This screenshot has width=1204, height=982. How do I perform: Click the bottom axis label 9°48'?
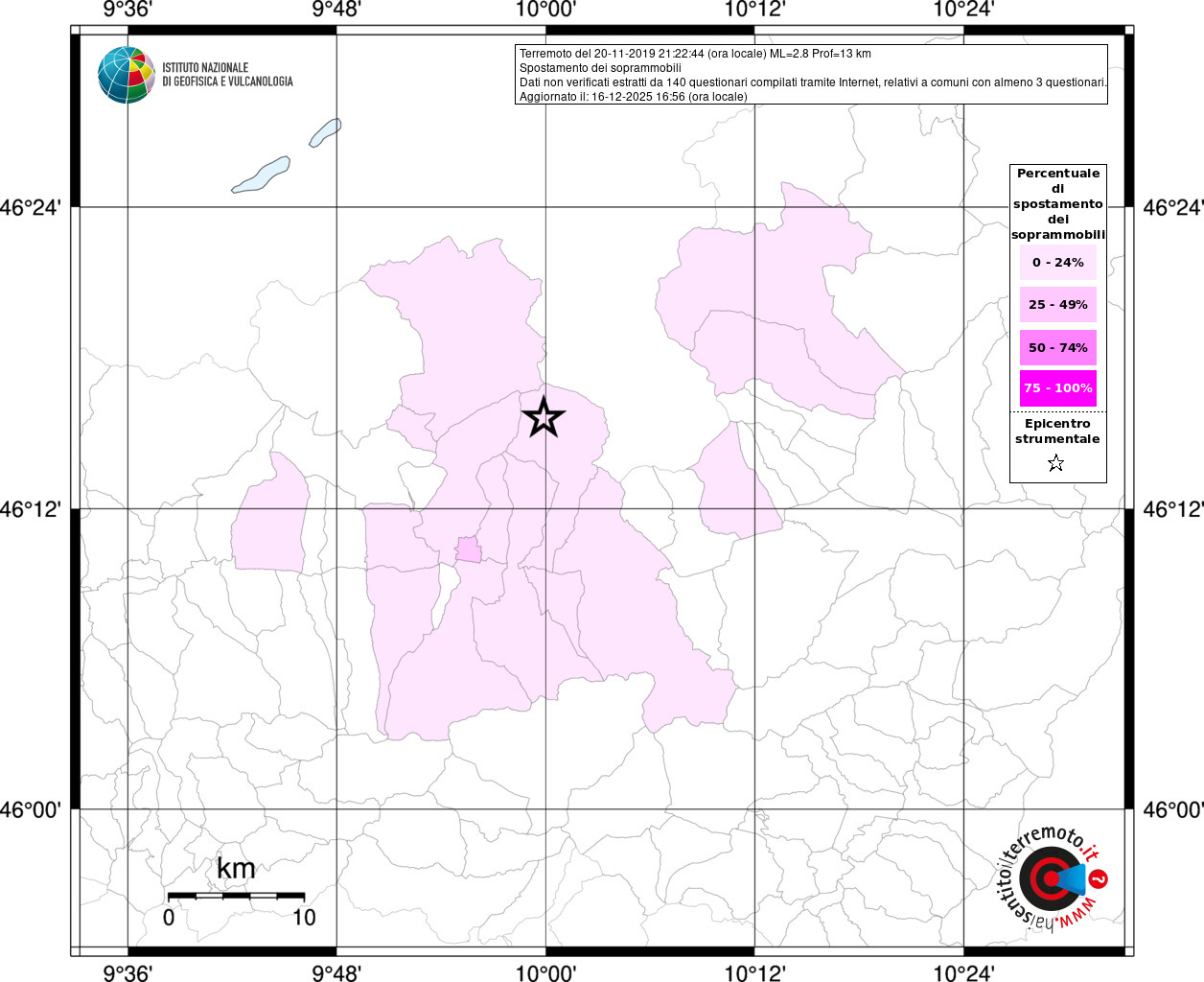(x=336, y=973)
